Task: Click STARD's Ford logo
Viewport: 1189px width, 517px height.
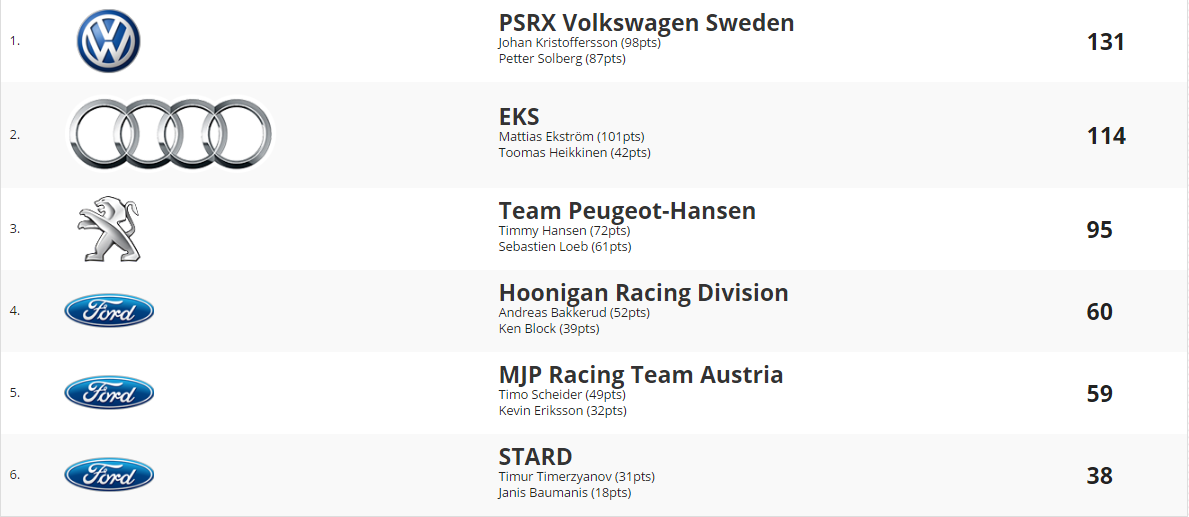Action: (x=109, y=475)
